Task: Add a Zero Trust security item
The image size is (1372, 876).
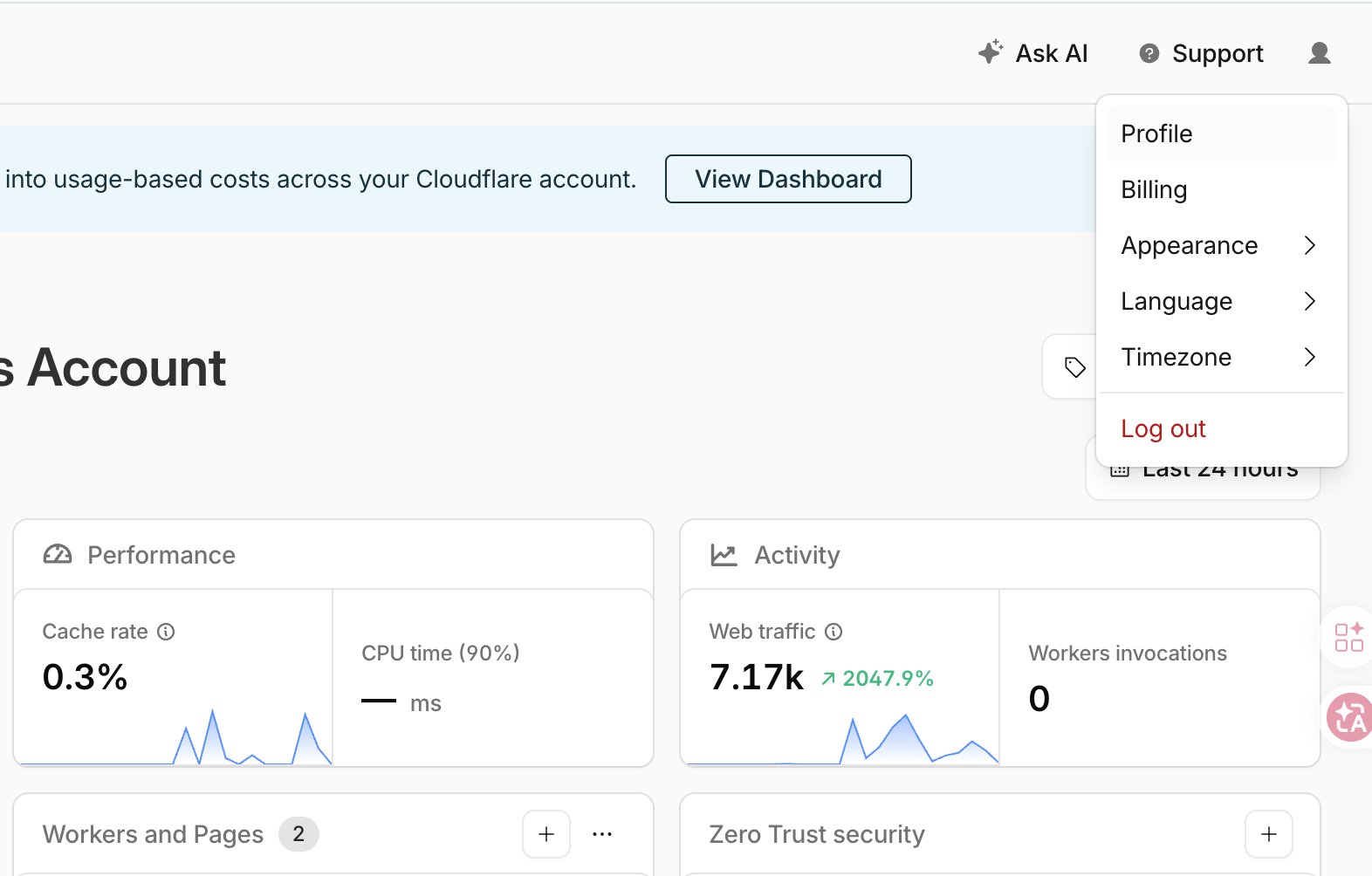Action: (1269, 834)
